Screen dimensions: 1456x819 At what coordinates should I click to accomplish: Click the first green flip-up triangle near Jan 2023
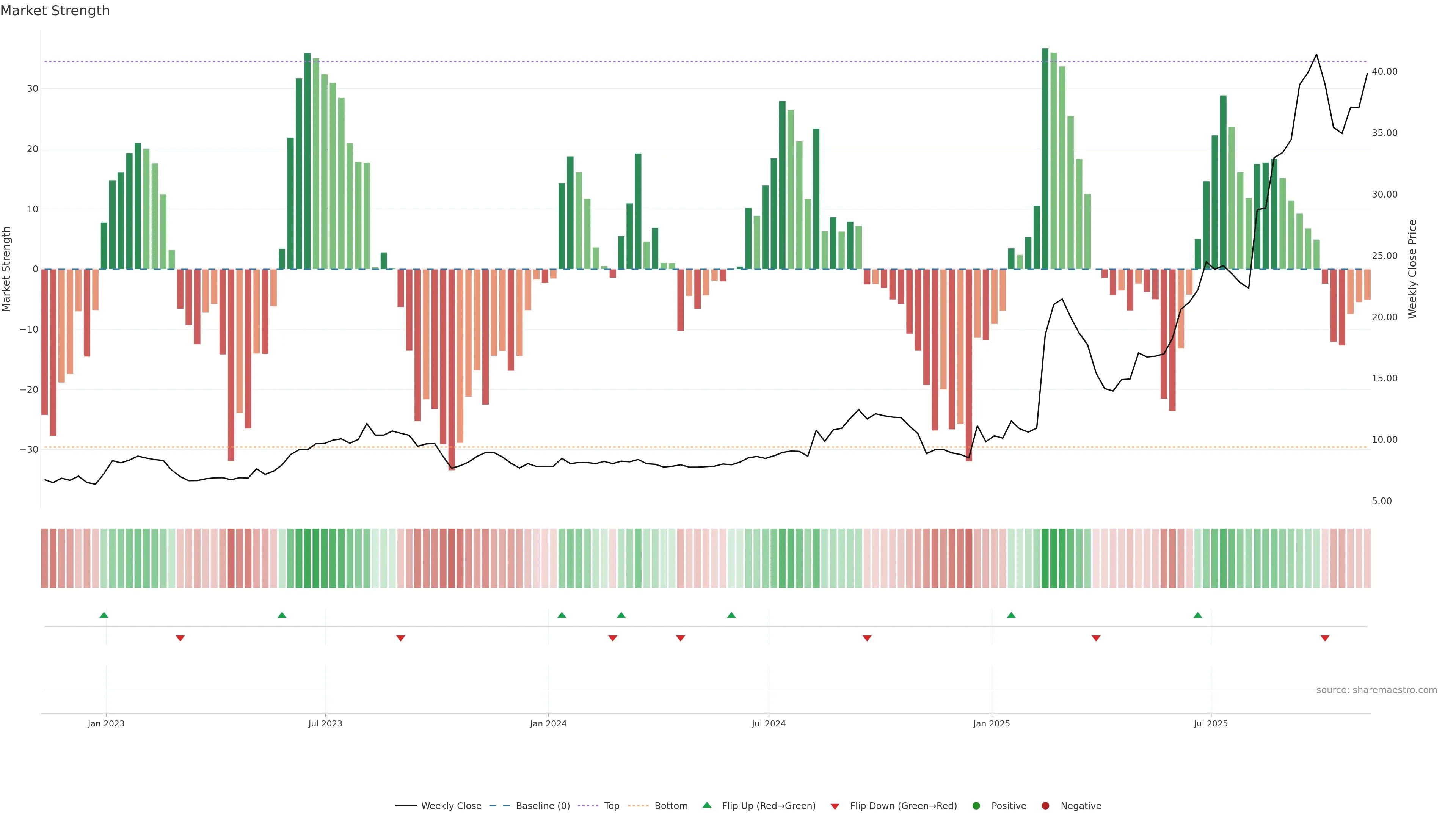[104, 615]
